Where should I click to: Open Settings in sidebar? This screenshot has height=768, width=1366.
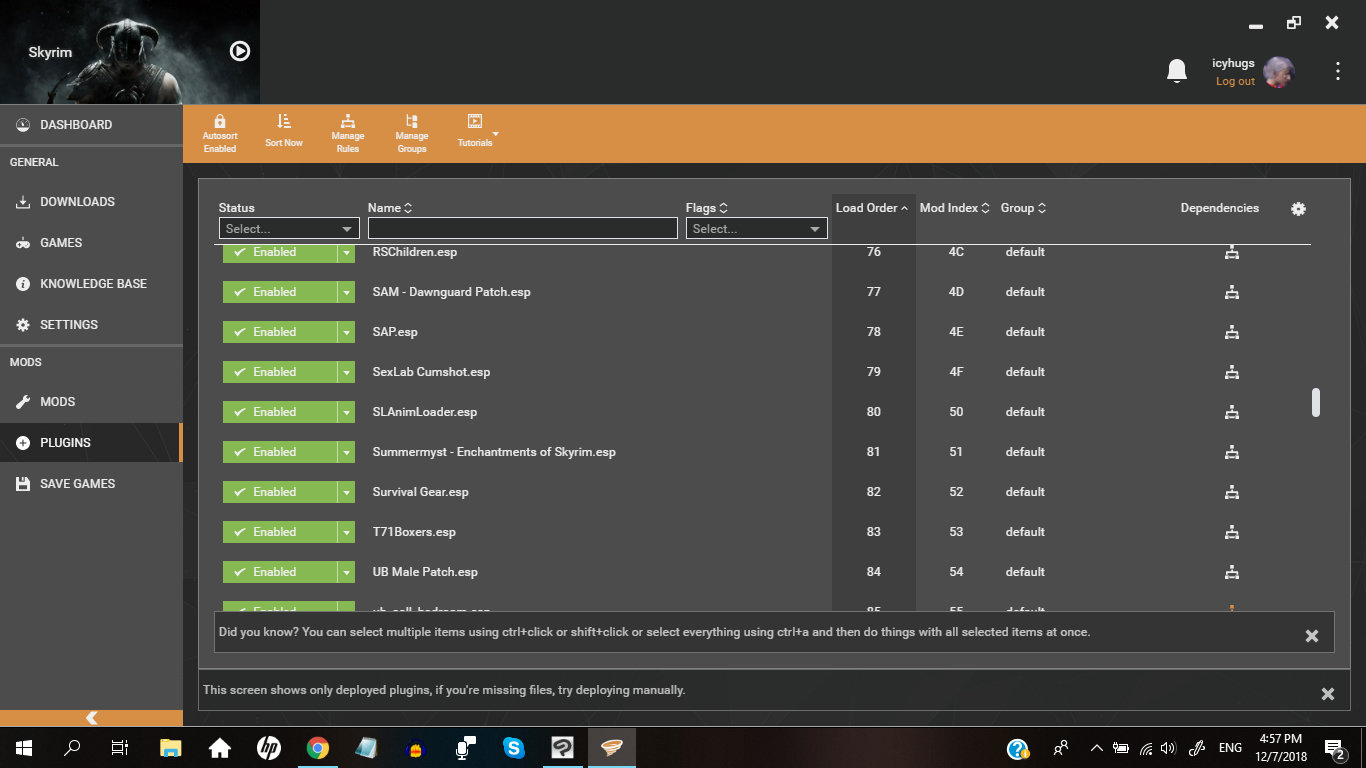[x=91, y=325]
